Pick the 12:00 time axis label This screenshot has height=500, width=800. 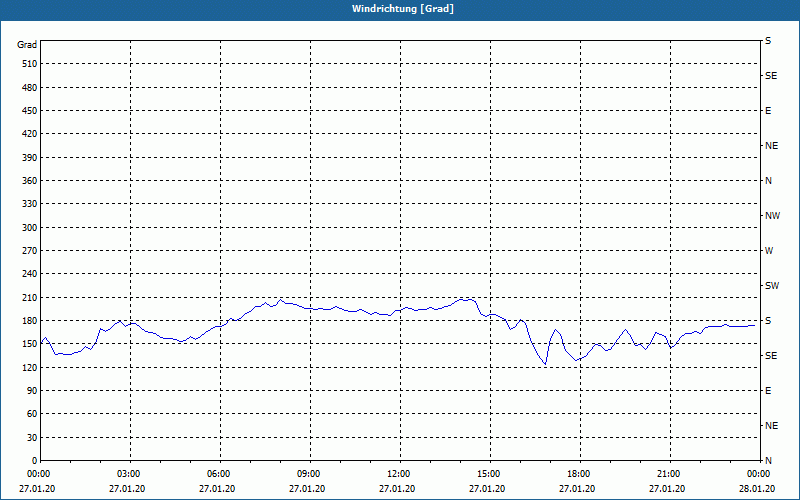click(400, 474)
